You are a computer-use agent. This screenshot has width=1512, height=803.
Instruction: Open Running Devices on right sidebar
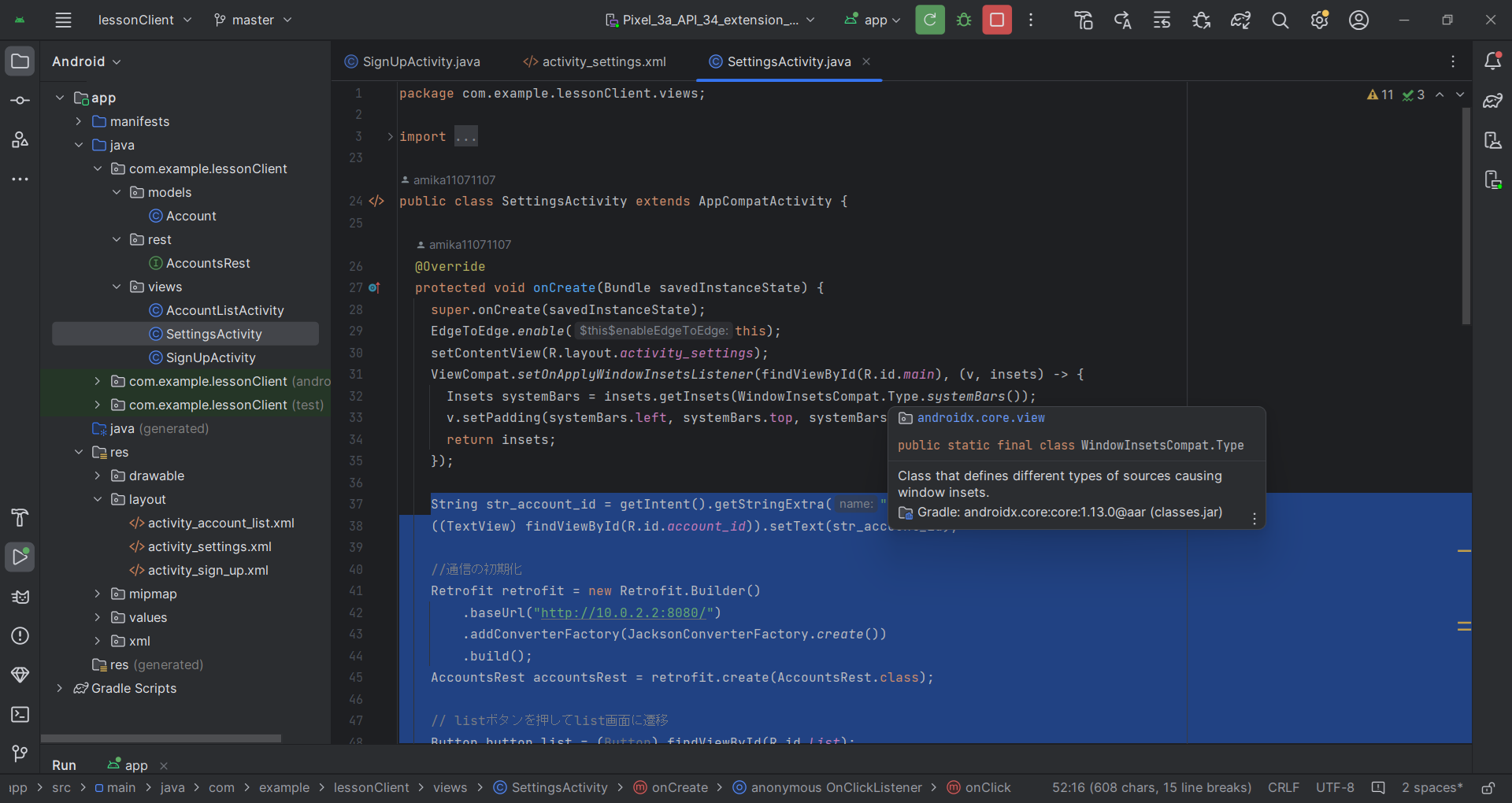[1492, 179]
